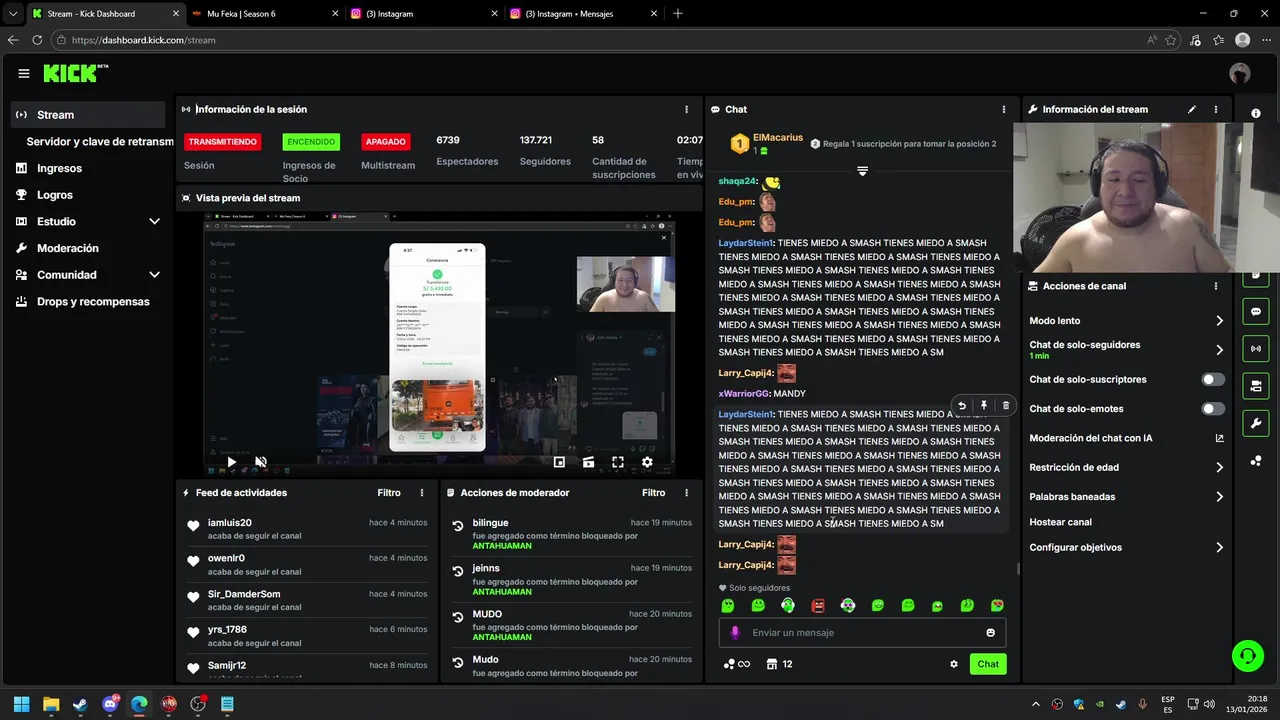Revert the bilingue blocked term action
The height and width of the screenshot is (720, 1280).
(x=458, y=526)
